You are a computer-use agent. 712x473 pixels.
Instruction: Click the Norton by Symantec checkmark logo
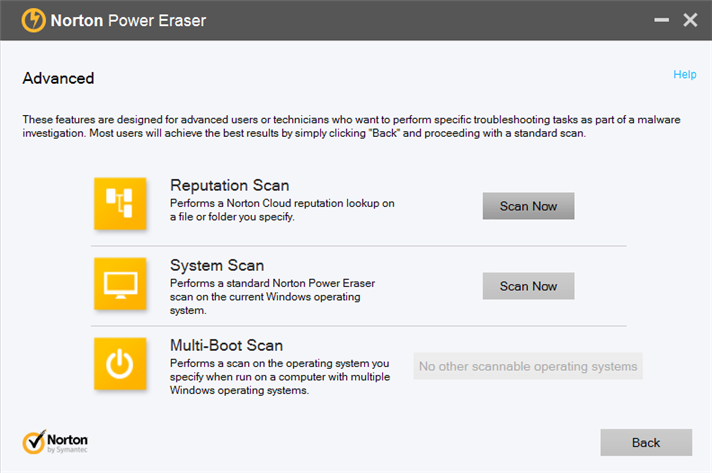coord(34,442)
